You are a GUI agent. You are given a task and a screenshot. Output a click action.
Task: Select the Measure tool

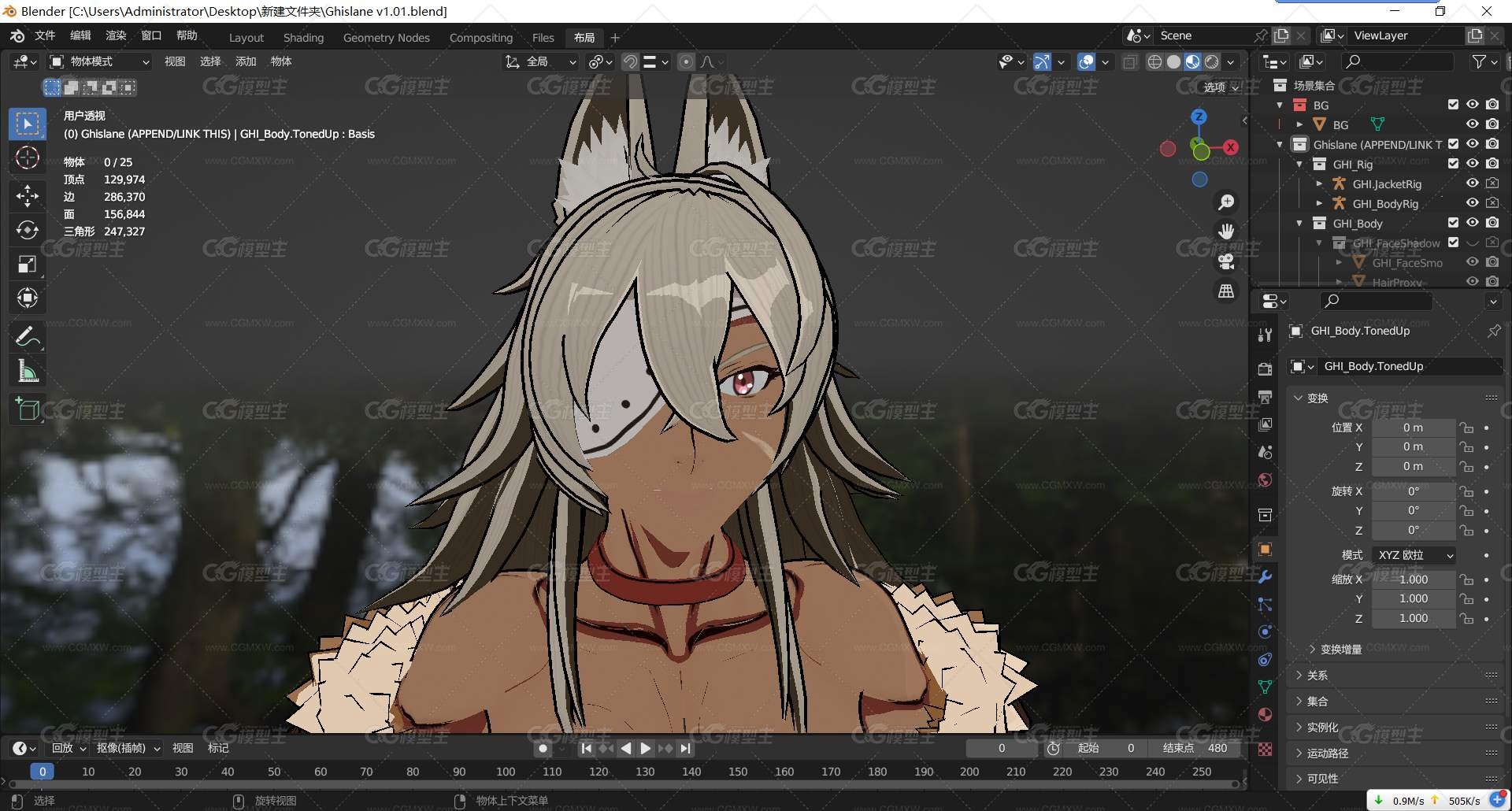point(28,371)
